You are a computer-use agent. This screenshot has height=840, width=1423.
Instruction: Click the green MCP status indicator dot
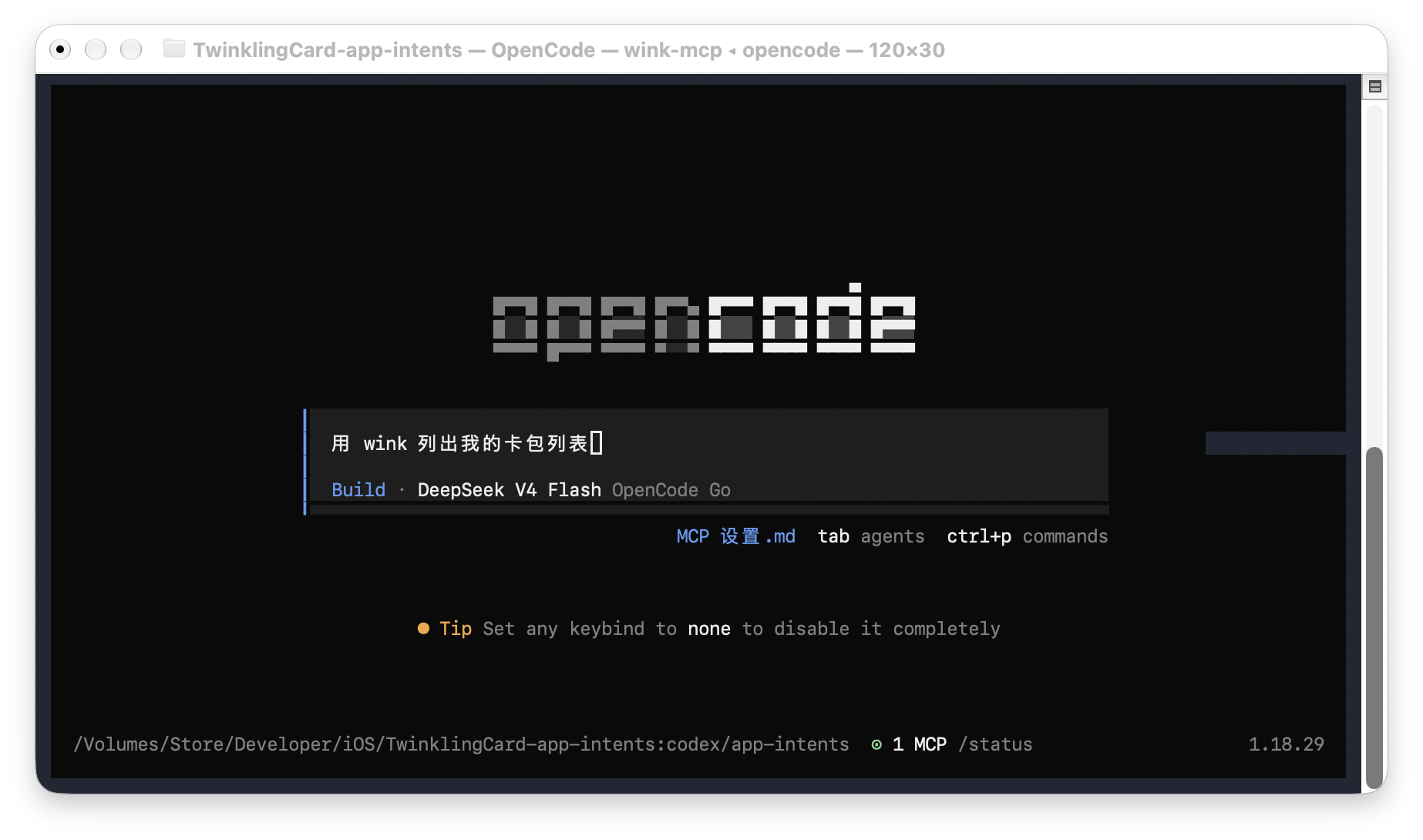876,744
